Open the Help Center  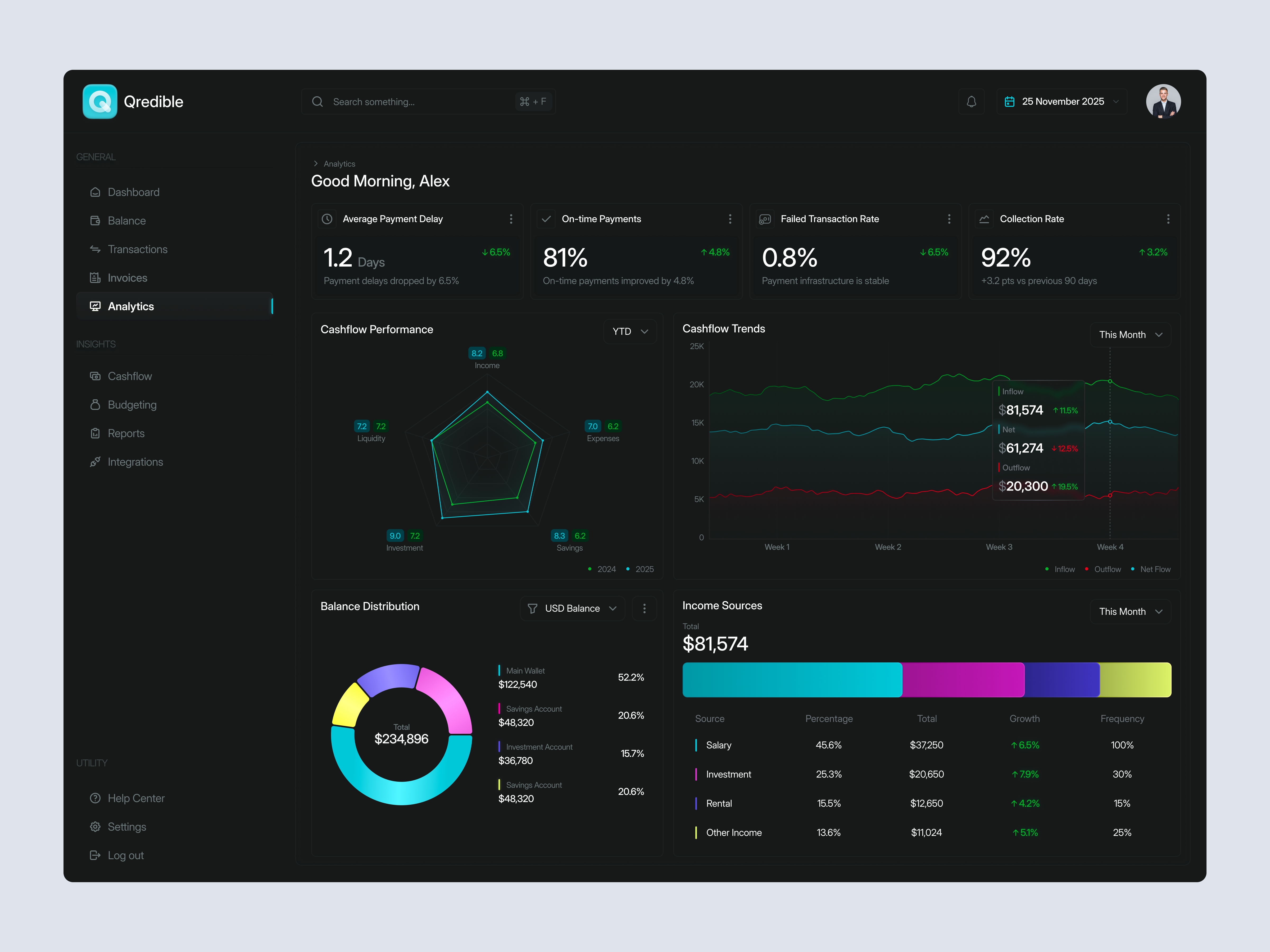click(136, 798)
